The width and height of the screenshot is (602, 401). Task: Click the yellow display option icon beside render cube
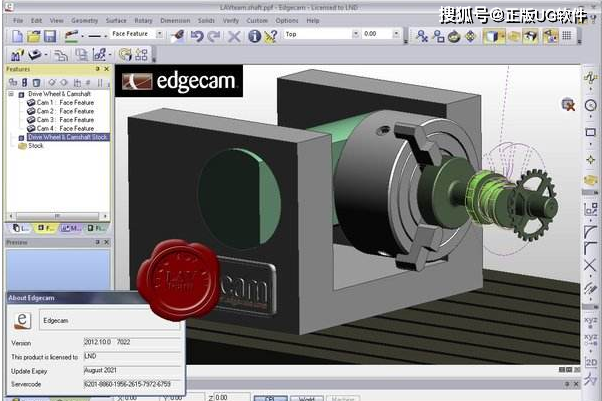pos(514,36)
